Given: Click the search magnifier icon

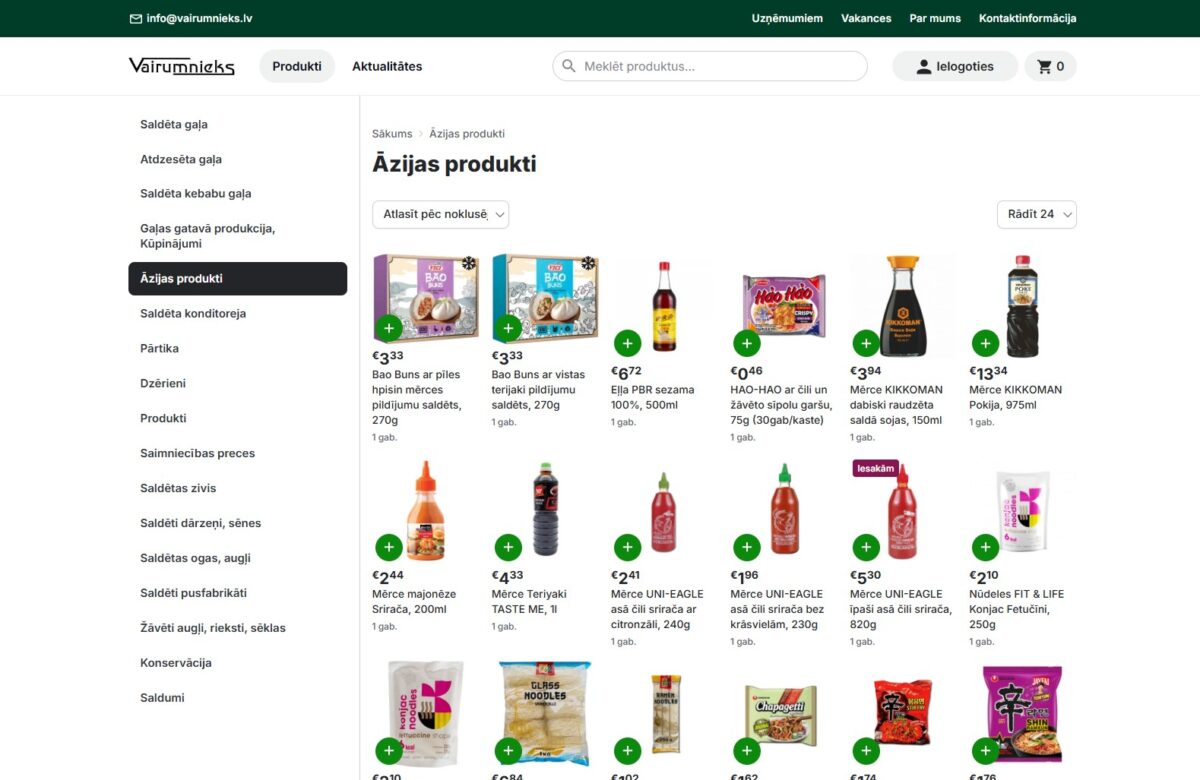Looking at the screenshot, I should click(x=569, y=65).
